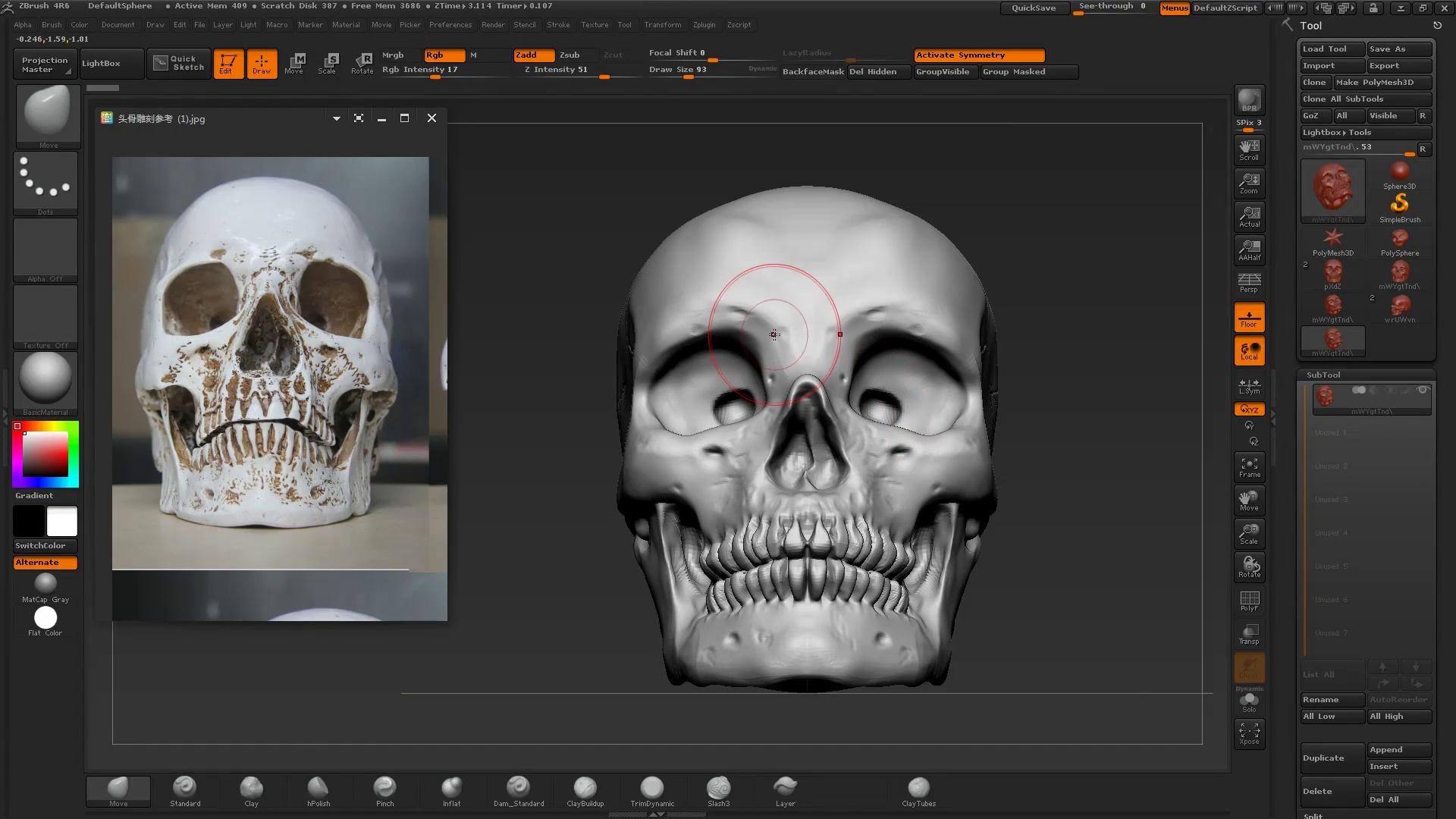Click the BPR render icon

1249,101
